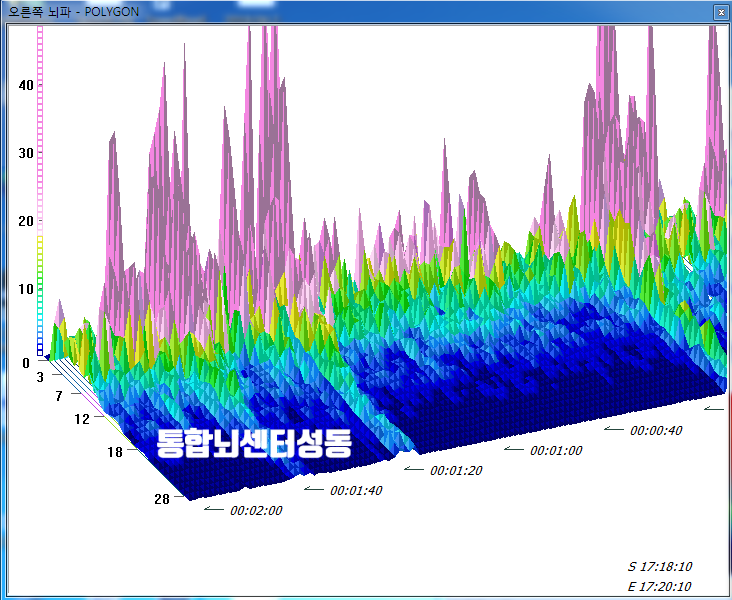
Task: Click the 00:00:40 time axis label
Action: (656, 430)
